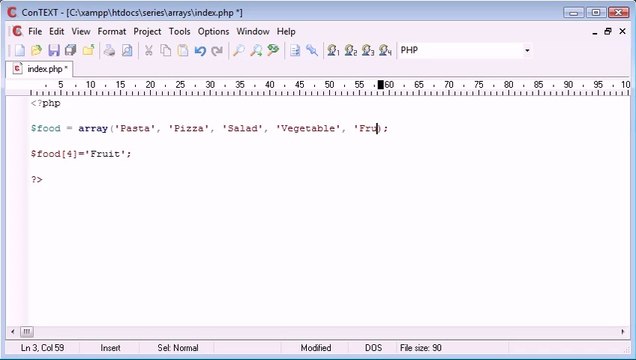Select the index.php file tab
636x360 pixels.
(39, 69)
